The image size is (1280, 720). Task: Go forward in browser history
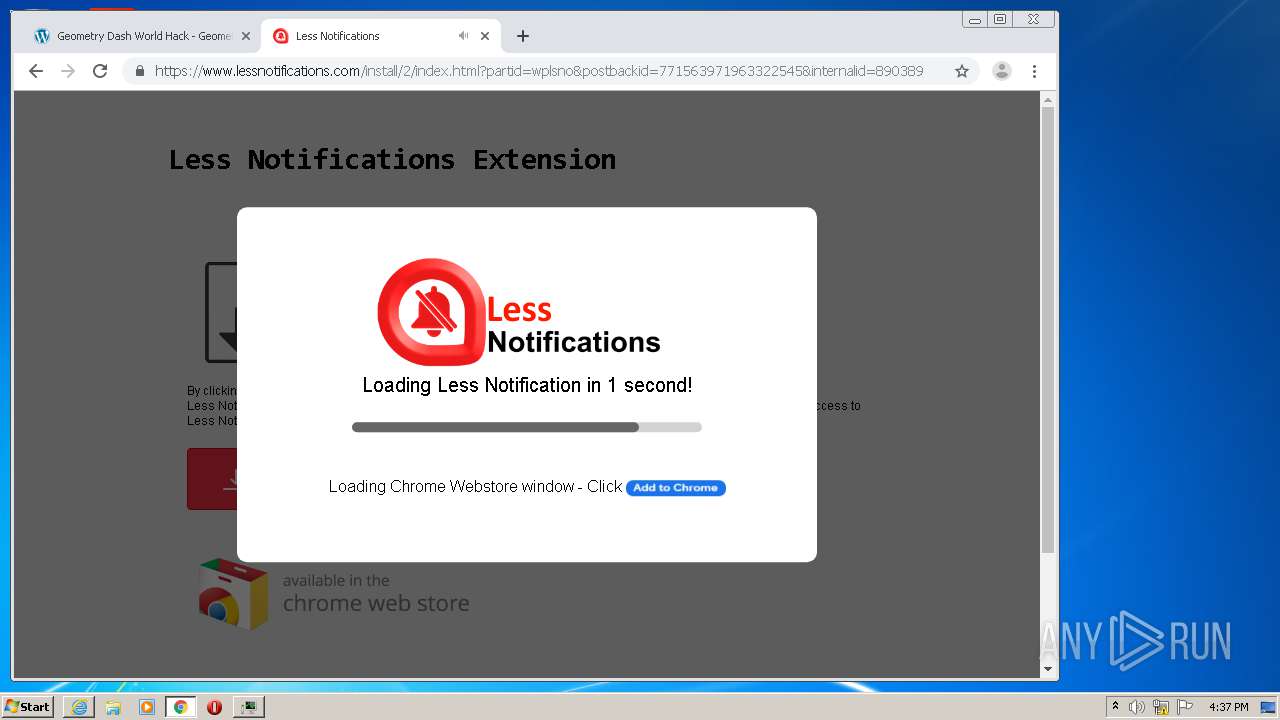coord(68,71)
